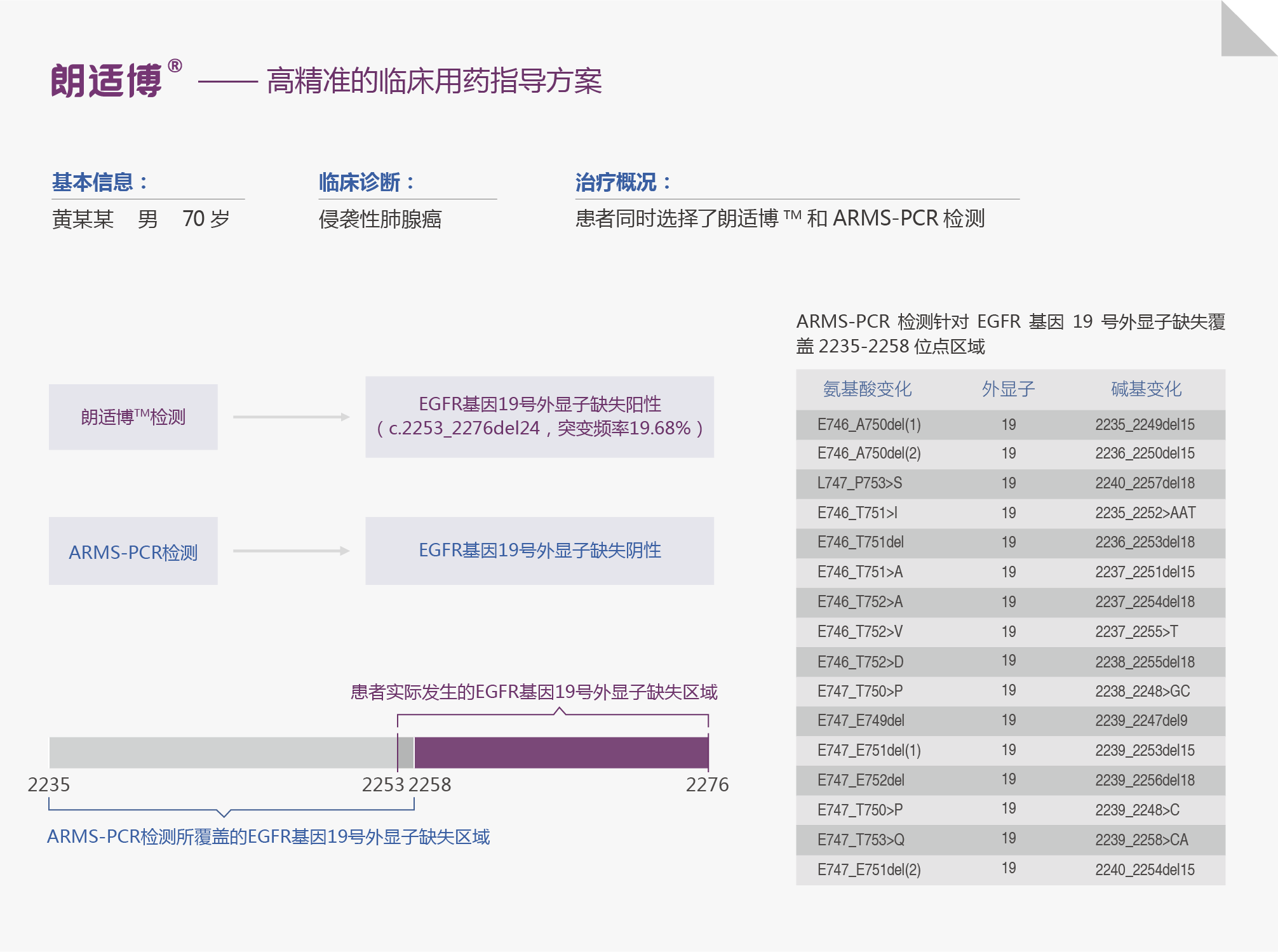The image size is (1278, 952).
Task: Click the 2258 position label
Action: pyautogui.click(x=430, y=785)
